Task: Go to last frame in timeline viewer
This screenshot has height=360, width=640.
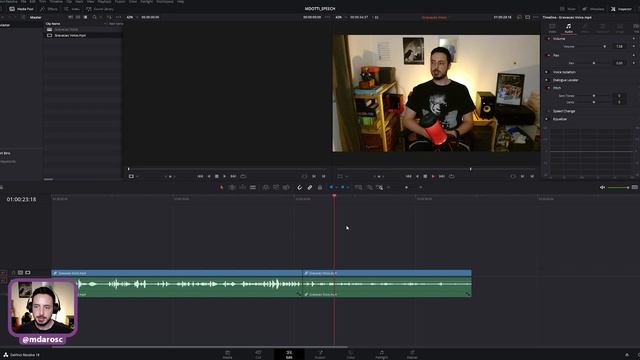Action: (442, 176)
